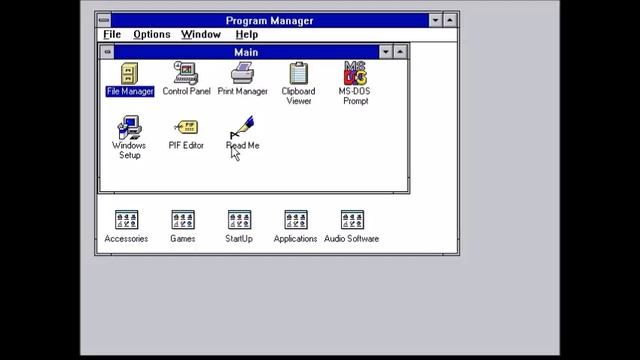Screen dimensions: 640x360
Task: Click the 'PIF Editor' label text
Action: point(186,146)
